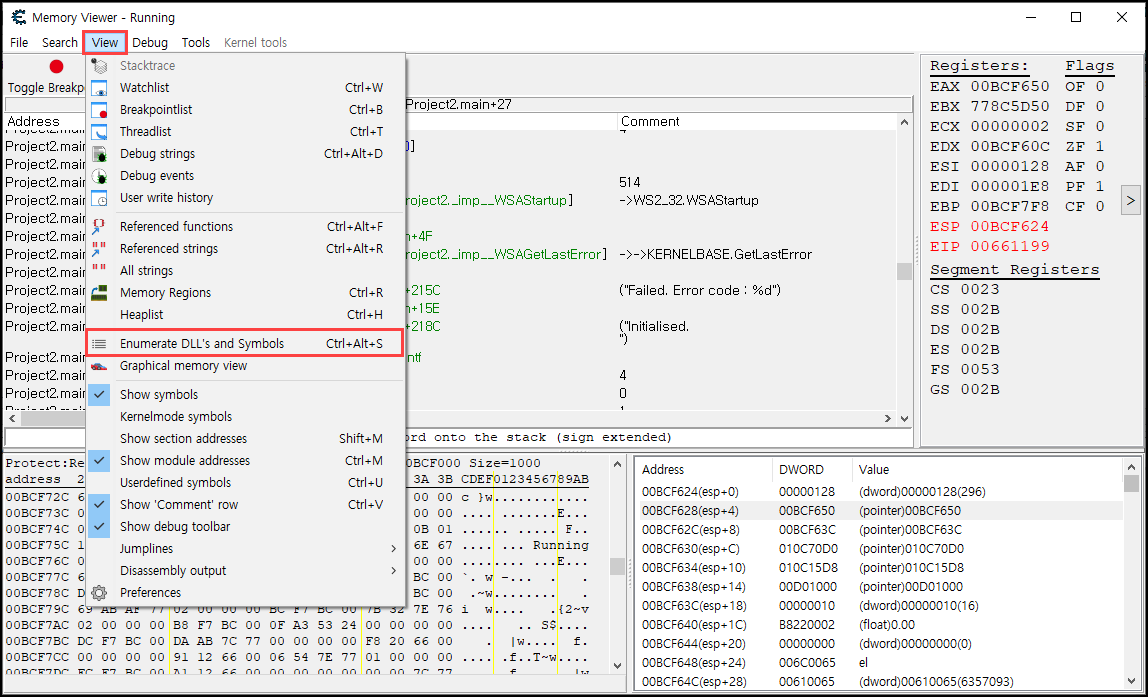This screenshot has height=697, width=1148.
Task: Select stack row 00BCF628(esp+4)
Action: (x=882, y=511)
